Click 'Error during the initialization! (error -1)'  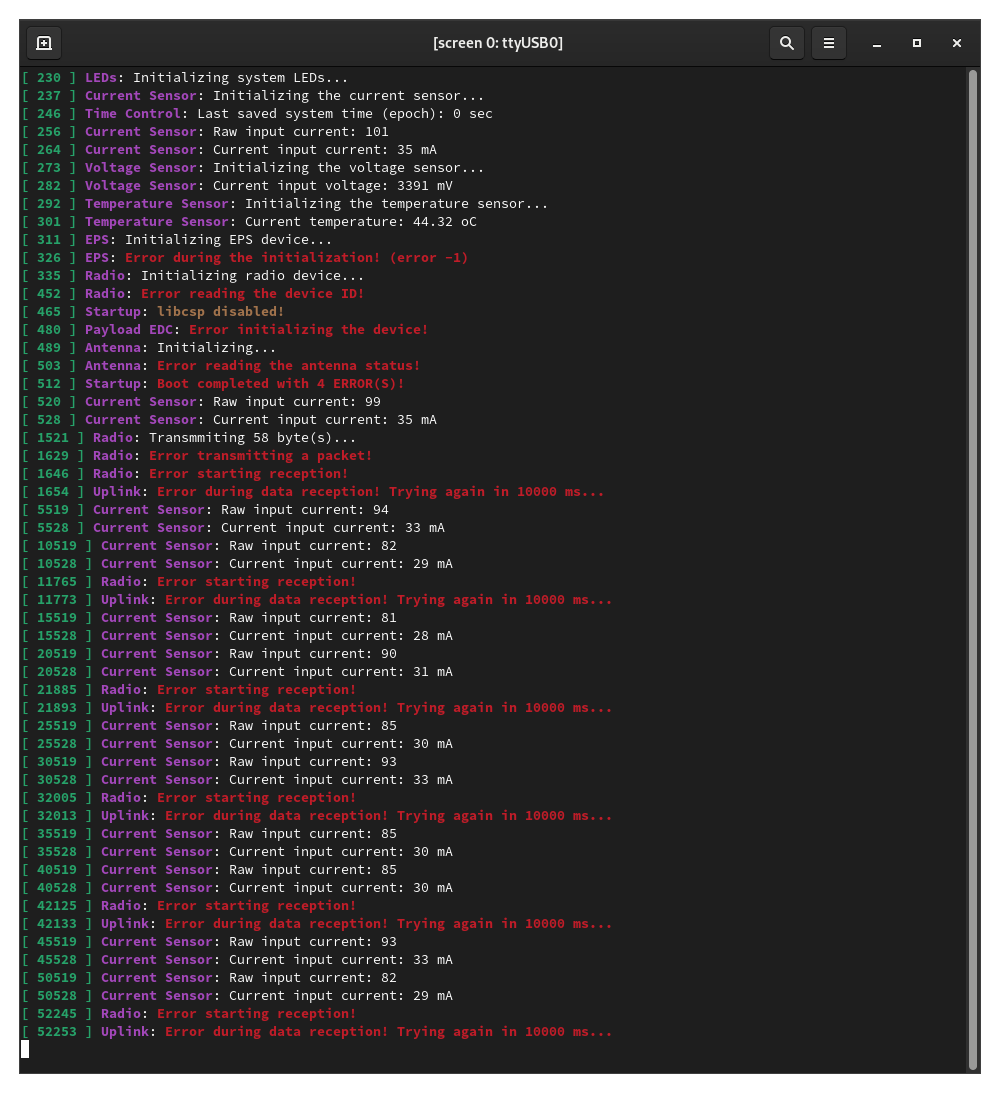click(296, 258)
